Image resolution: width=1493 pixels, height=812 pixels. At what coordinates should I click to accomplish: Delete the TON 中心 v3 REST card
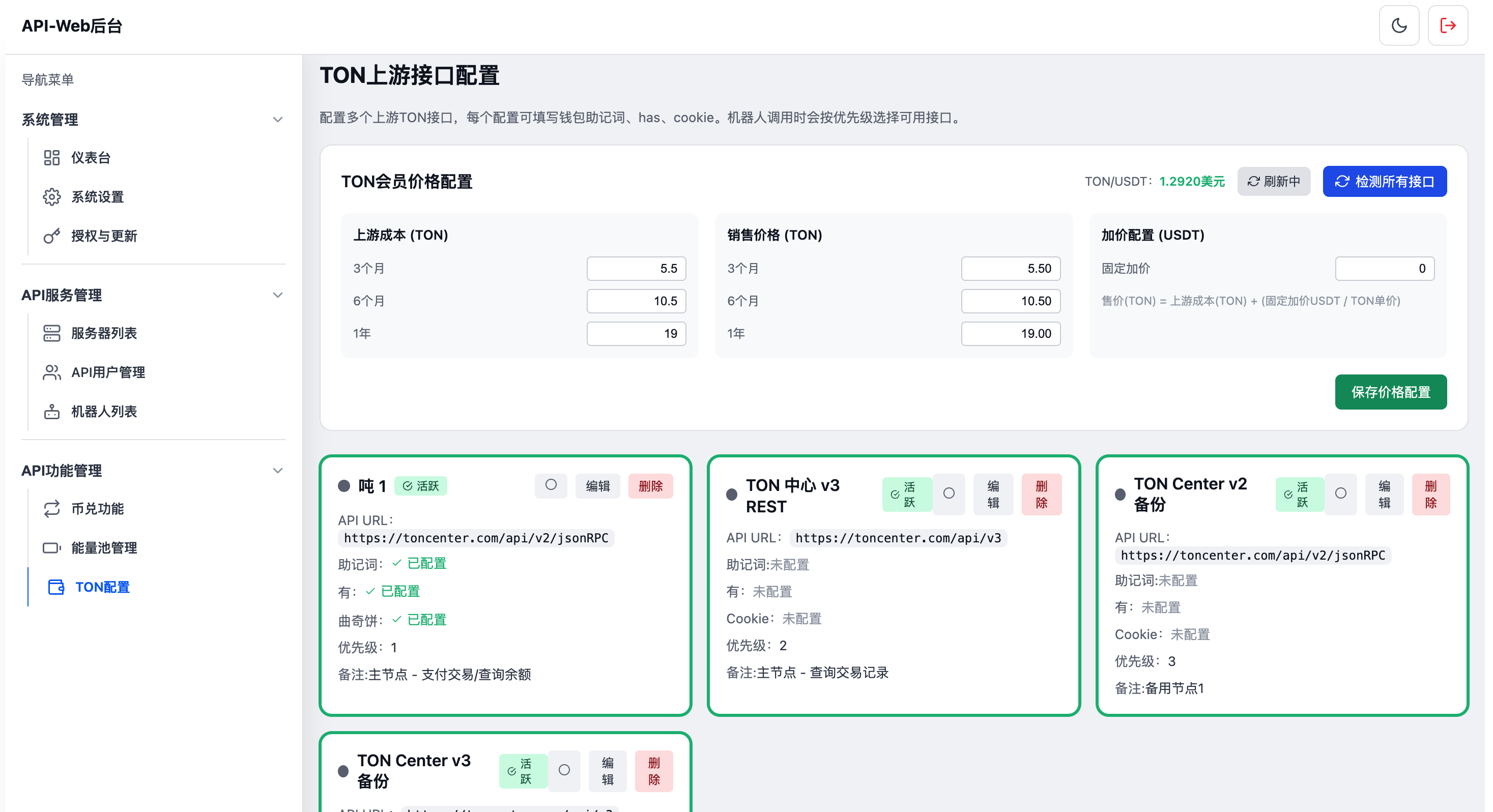tap(1042, 494)
